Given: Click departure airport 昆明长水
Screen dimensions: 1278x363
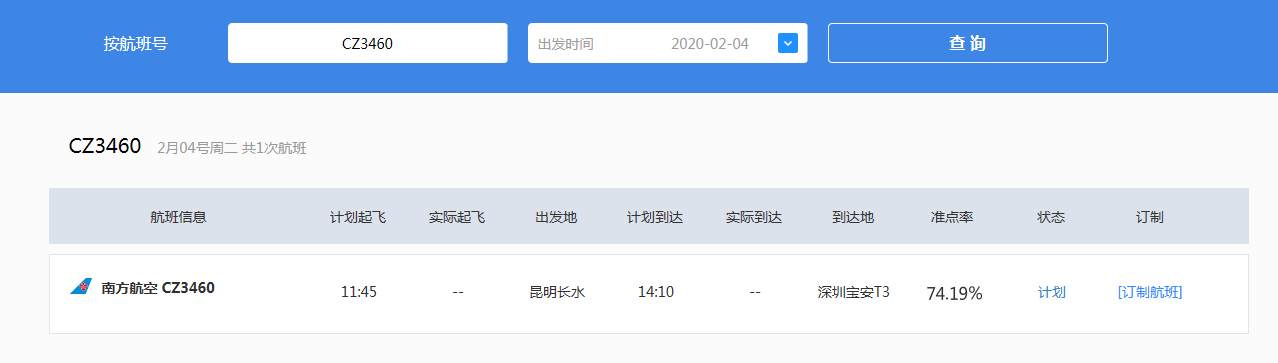Looking at the screenshot, I should point(557,292).
